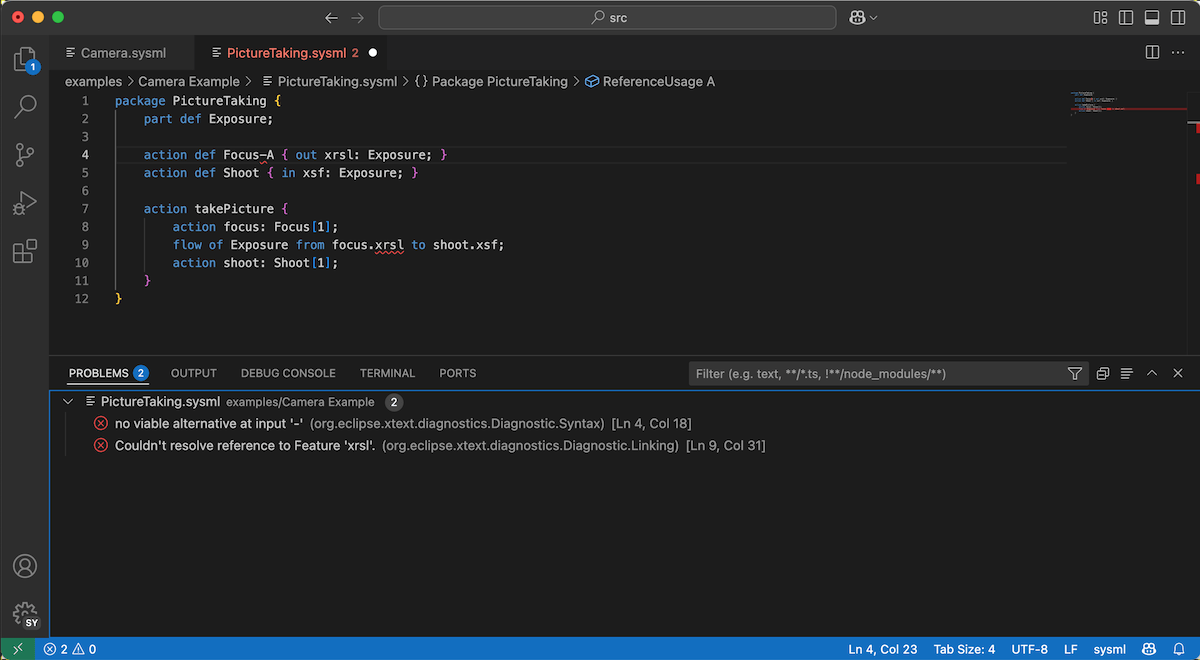The width and height of the screenshot is (1200, 660).
Task: Click 'Focus' with the error squiggle on line 4
Action: click(x=241, y=155)
